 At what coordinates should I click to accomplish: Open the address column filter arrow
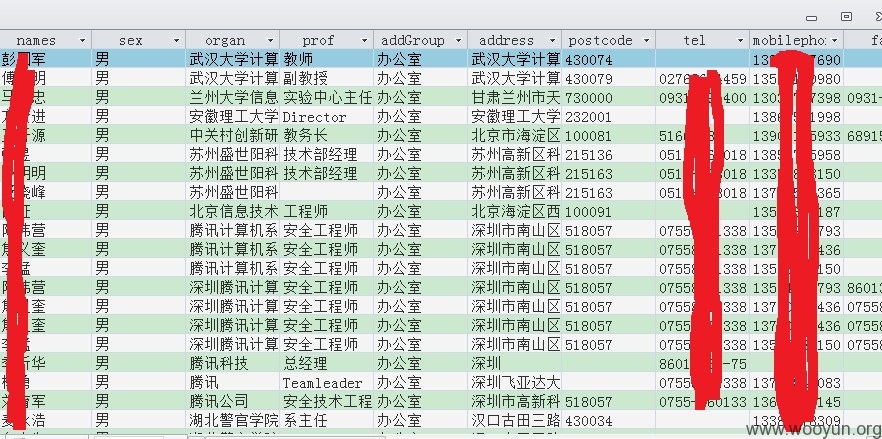point(552,41)
